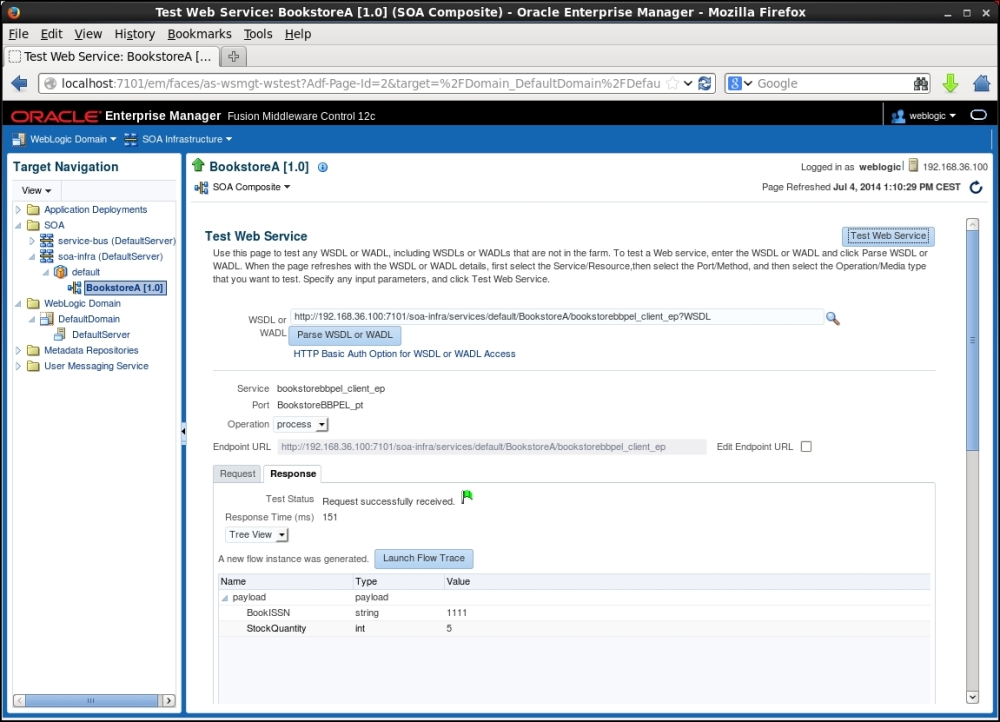Bookmark this page with the star icon
Image resolution: width=1000 pixels, height=722 pixels.
672,84
